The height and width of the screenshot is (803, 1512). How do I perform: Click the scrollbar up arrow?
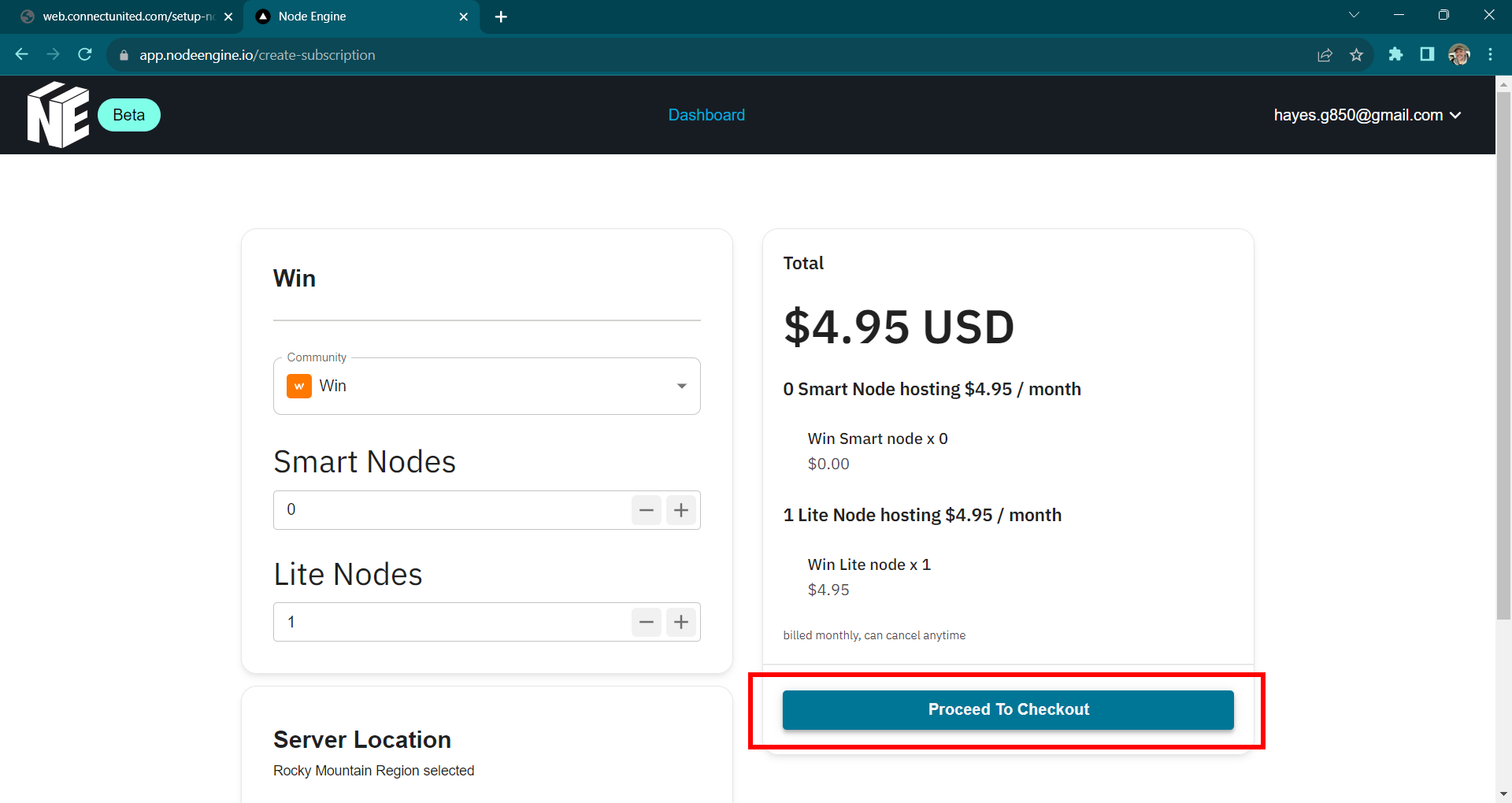tap(1503, 83)
